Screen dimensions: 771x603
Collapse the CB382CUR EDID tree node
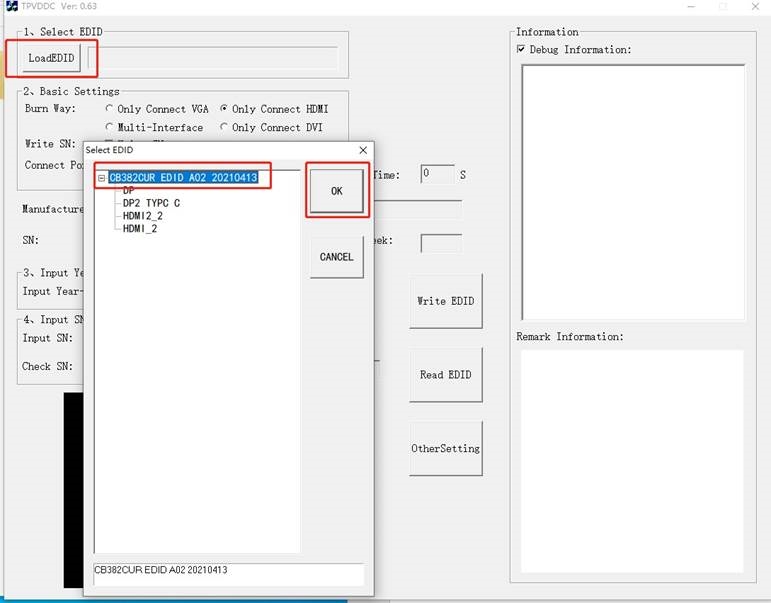tap(102, 178)
